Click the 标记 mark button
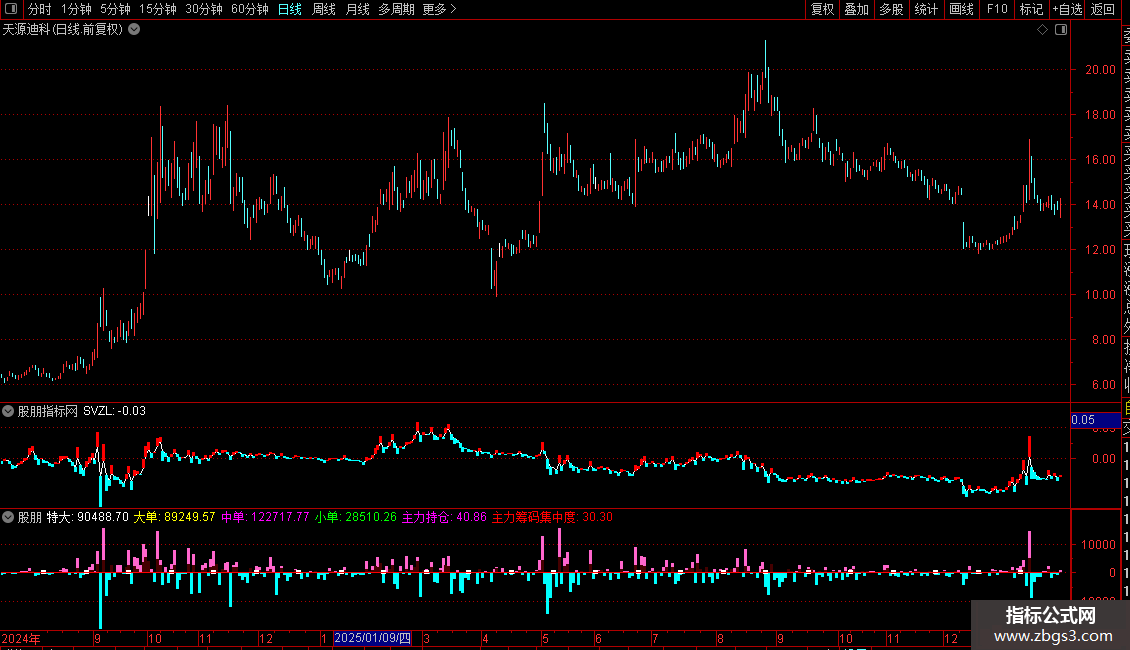 pos(1031,9)
